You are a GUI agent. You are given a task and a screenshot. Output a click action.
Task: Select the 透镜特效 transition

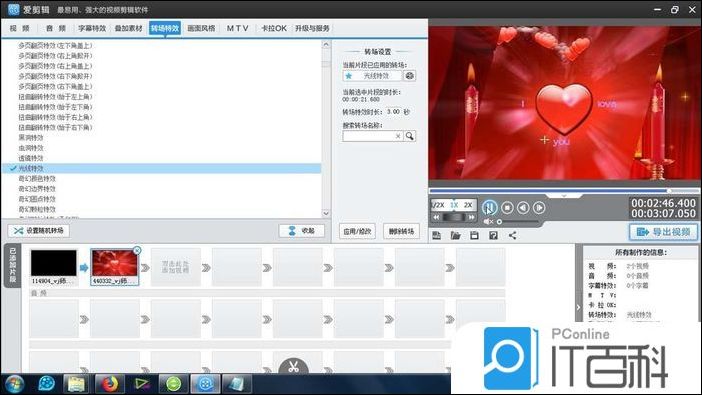31,158
